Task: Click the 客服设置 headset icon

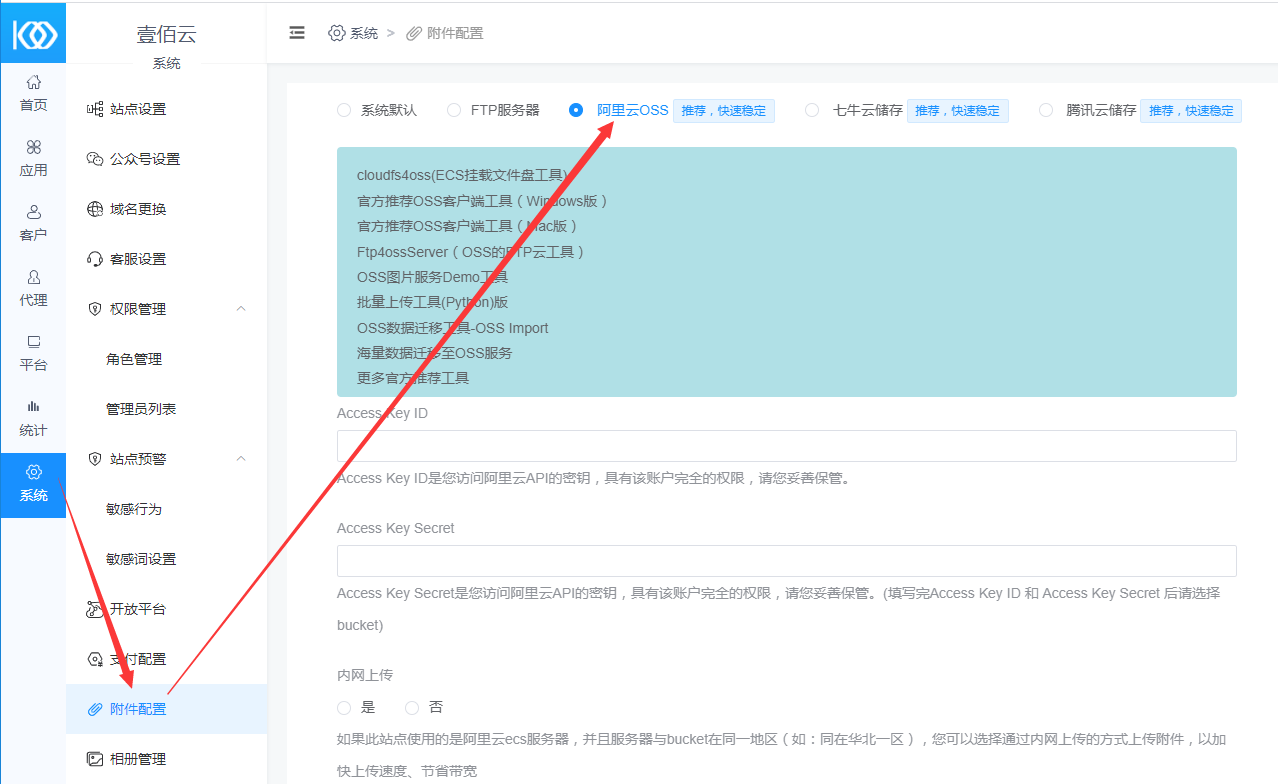Action: point(95,259)
